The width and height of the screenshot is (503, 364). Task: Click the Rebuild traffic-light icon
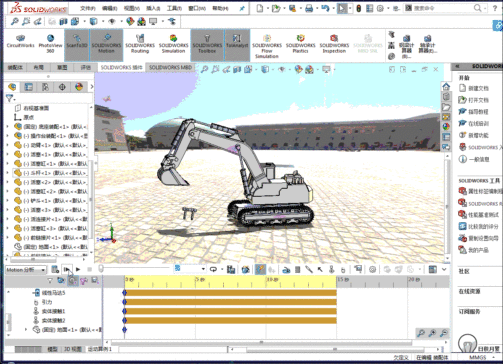[359, 8]
